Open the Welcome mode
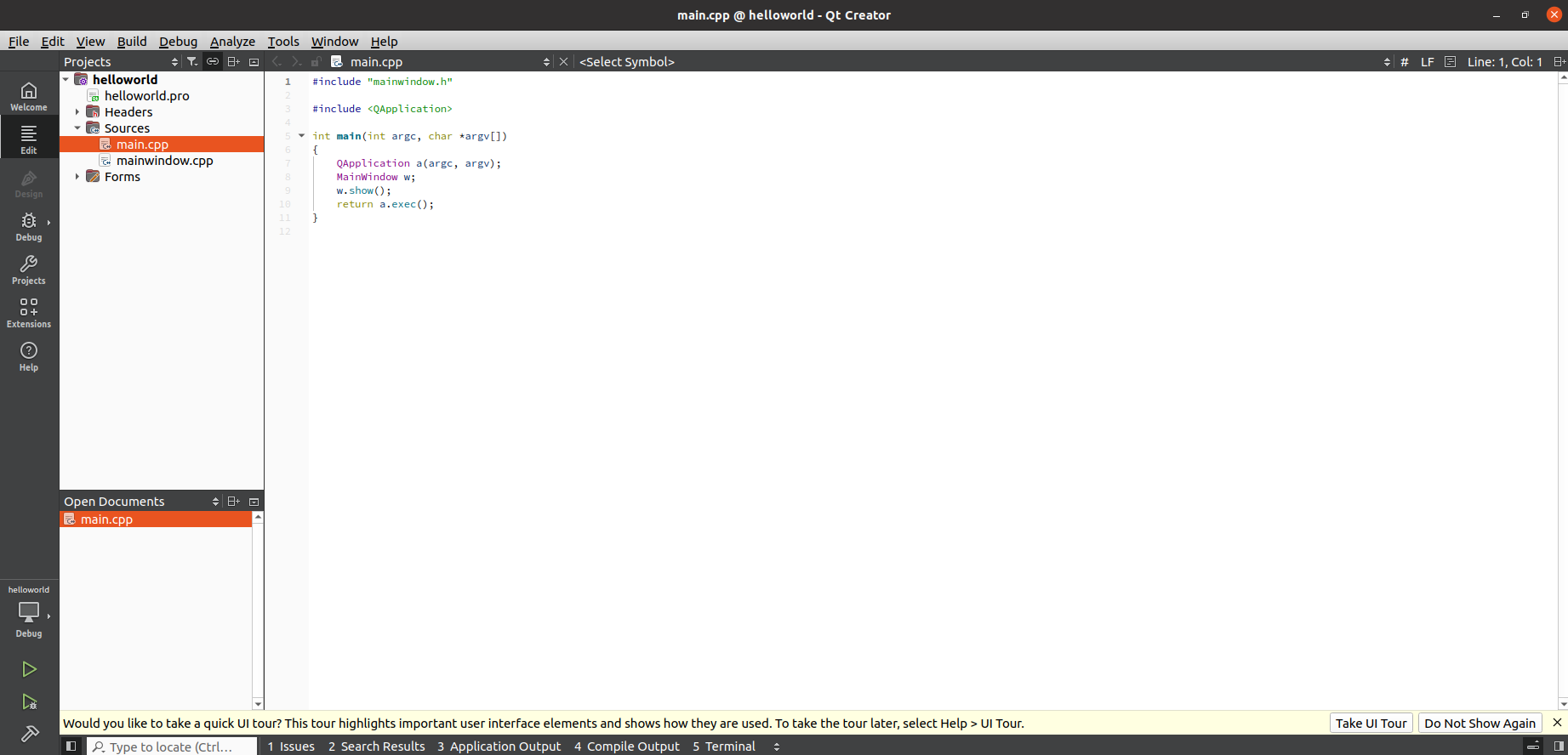 [29, 96]
